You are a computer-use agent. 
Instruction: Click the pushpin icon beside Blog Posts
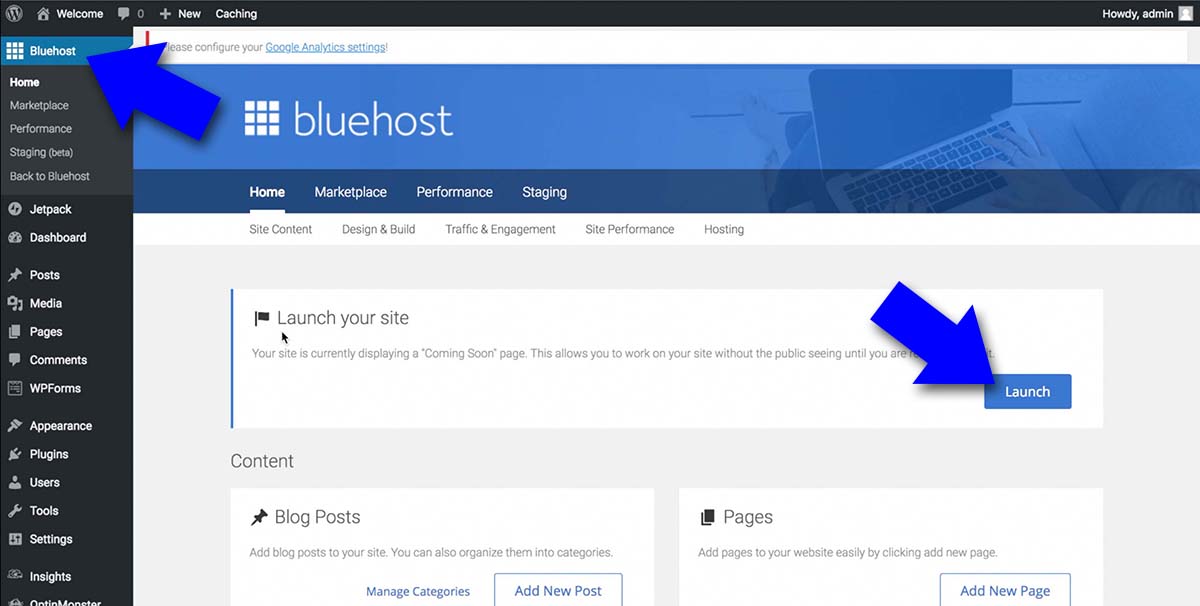tap(259, 518)
